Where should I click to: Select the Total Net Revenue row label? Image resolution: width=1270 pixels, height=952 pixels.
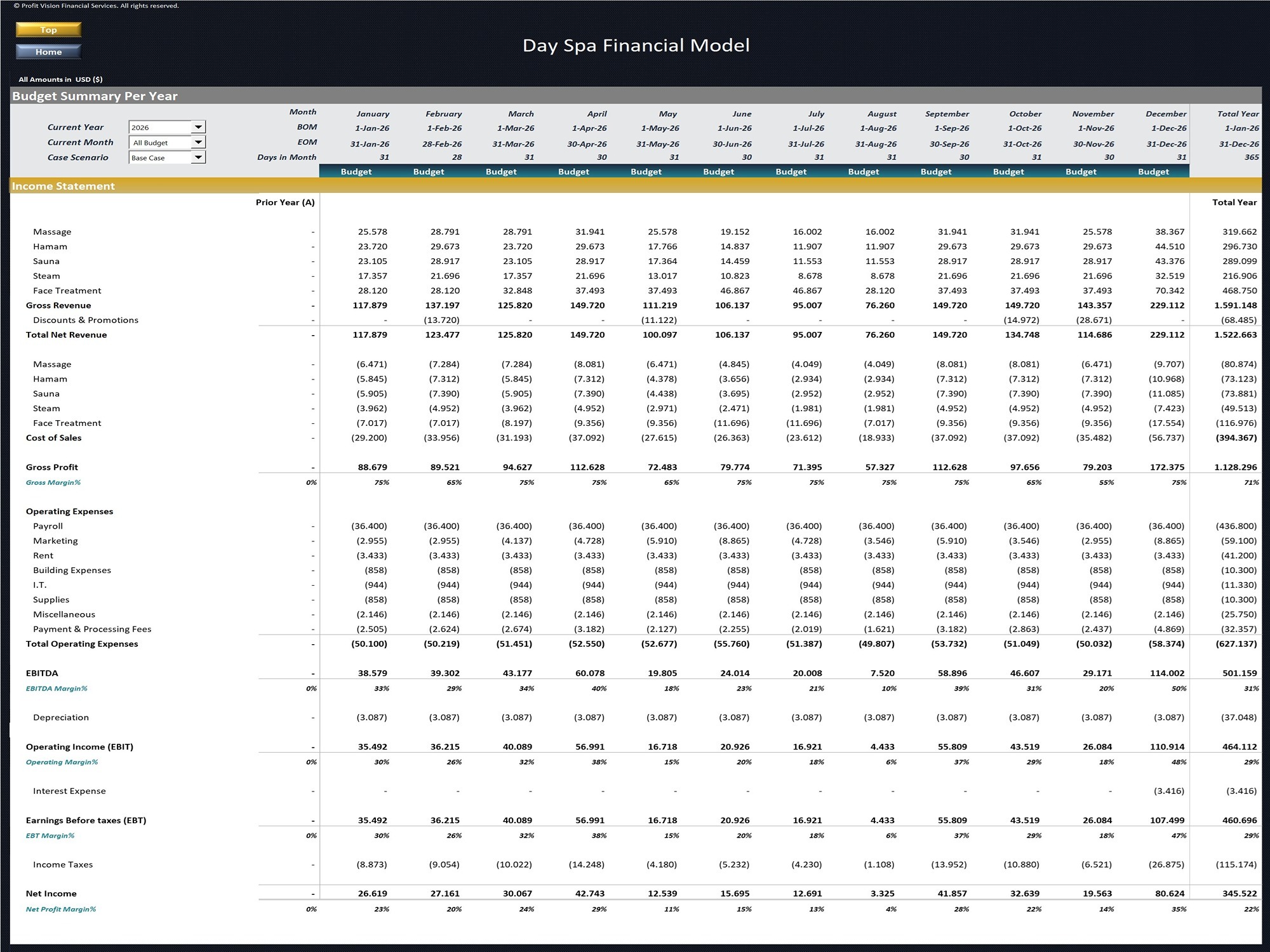66,334
